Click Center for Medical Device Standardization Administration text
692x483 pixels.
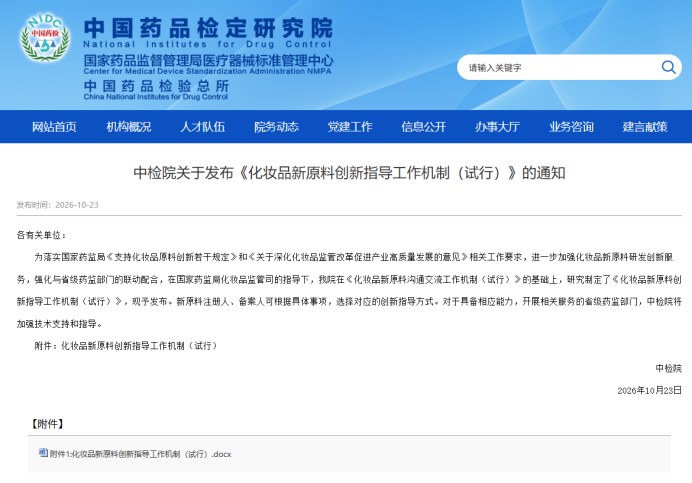(207, 71)
